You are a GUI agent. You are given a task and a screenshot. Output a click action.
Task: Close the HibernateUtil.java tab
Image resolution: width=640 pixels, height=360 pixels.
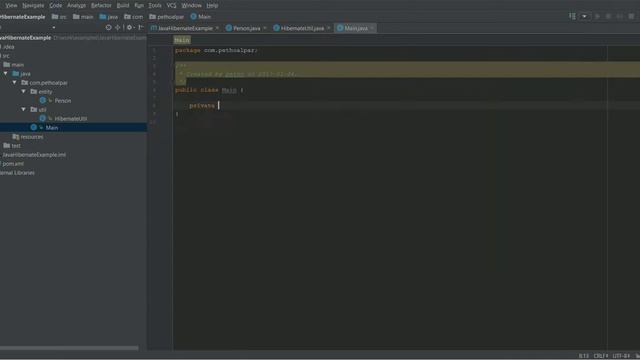[x=329, y=28]
